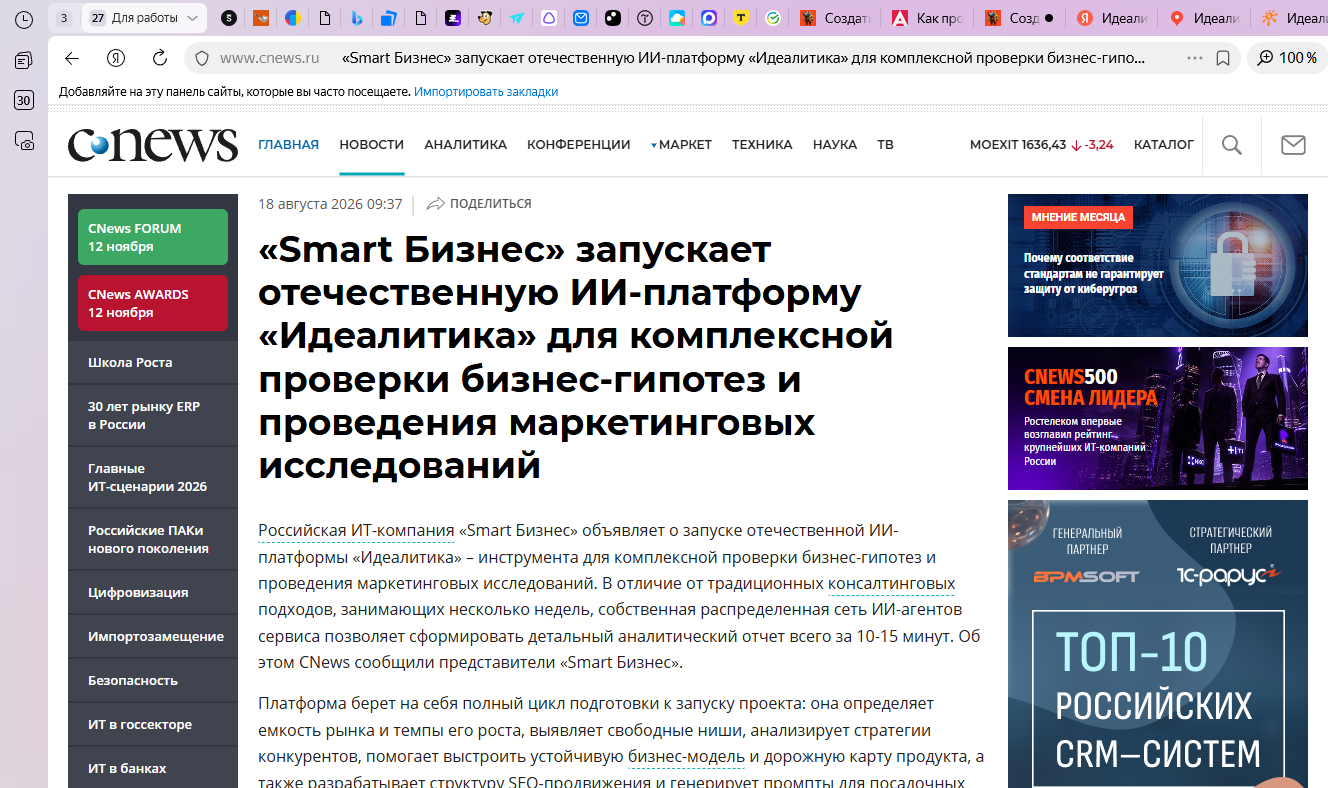Expand the Для работы tab group
Viewport: 1328px width, 788px height.
[x=144, y=18]
